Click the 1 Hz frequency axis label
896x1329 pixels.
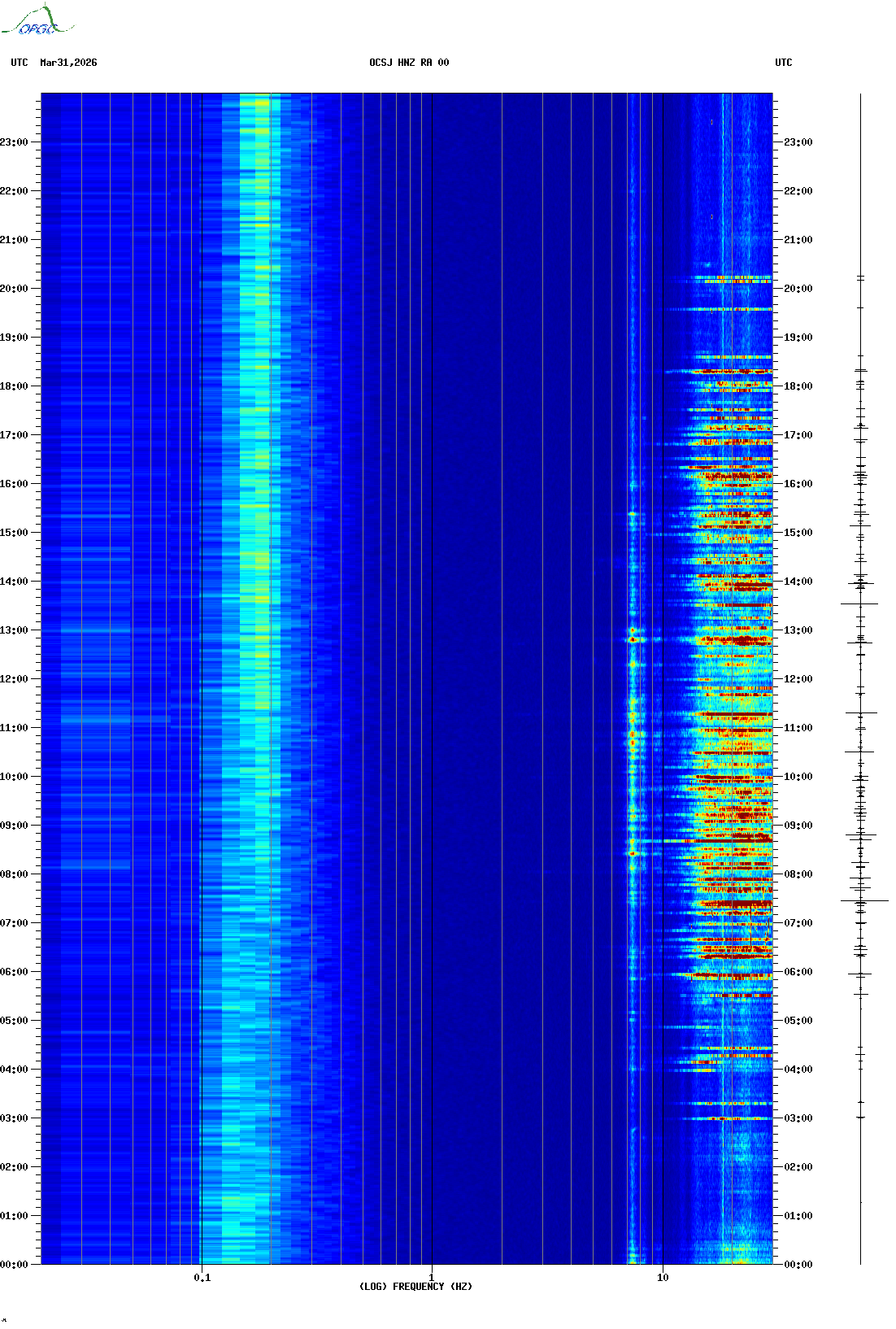point(431,1277)
